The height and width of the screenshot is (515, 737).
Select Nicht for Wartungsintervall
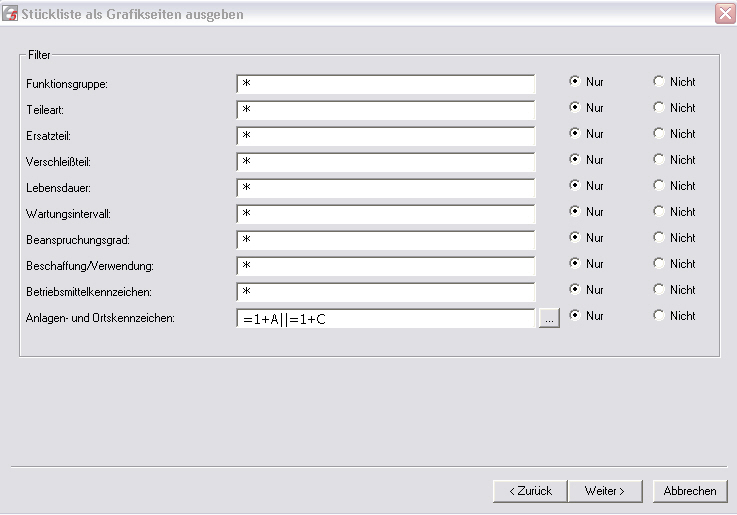tap(674, 212)
